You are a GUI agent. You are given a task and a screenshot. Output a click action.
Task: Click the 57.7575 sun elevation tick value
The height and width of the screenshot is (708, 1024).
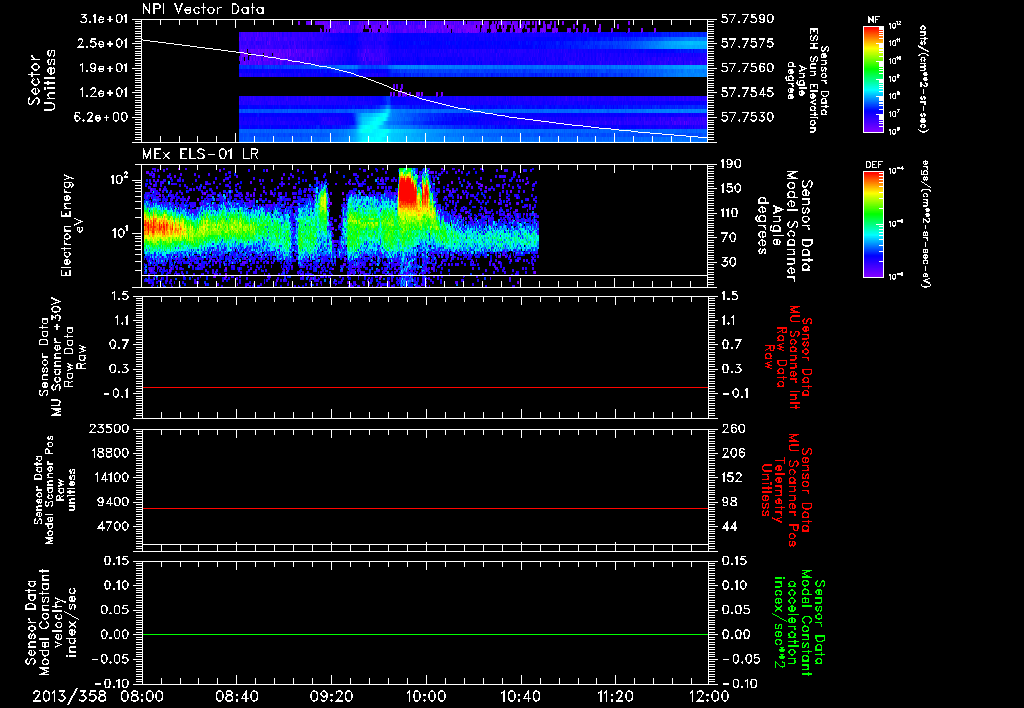(747, 43)
